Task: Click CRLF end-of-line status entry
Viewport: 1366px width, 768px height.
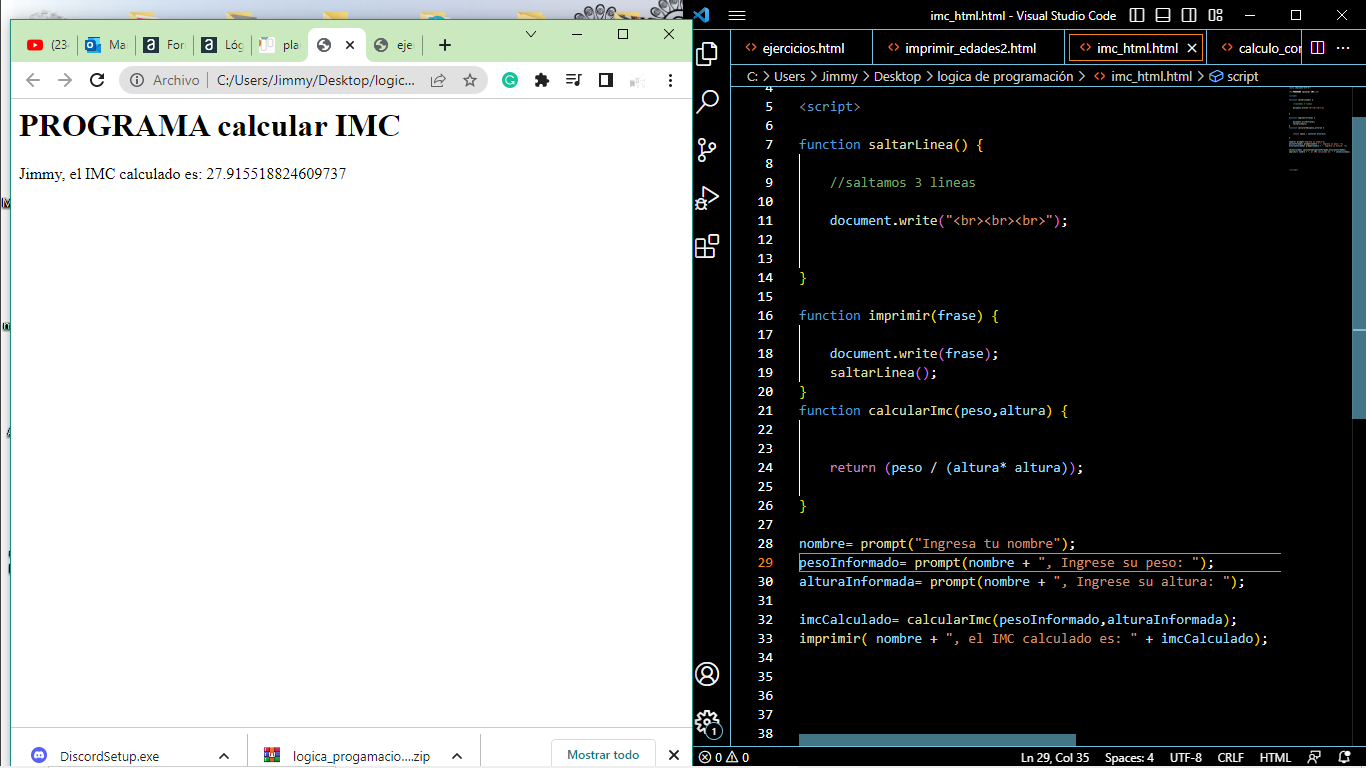Action: (x=1230, y=757)
